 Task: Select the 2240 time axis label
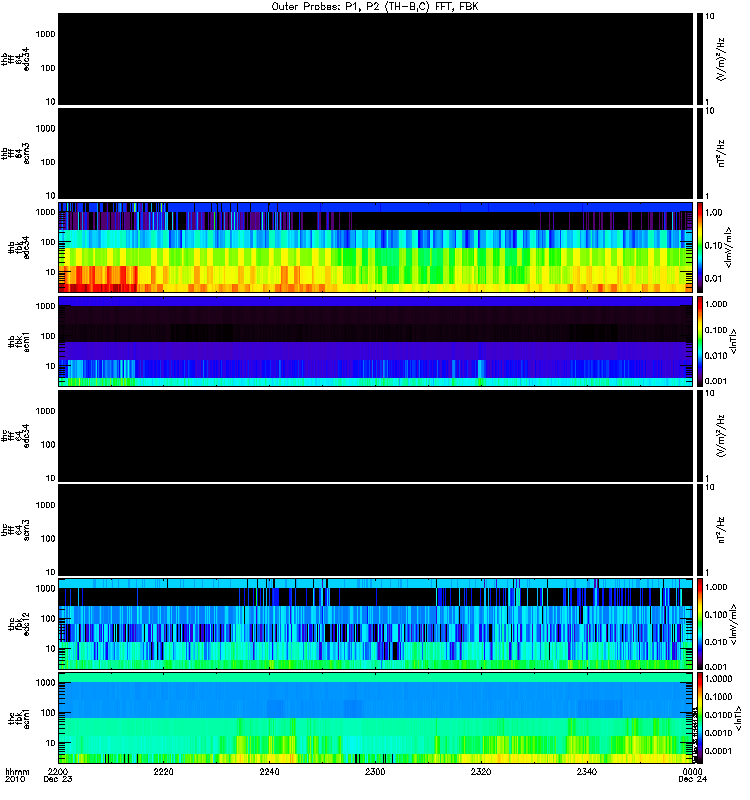point(269,771)
